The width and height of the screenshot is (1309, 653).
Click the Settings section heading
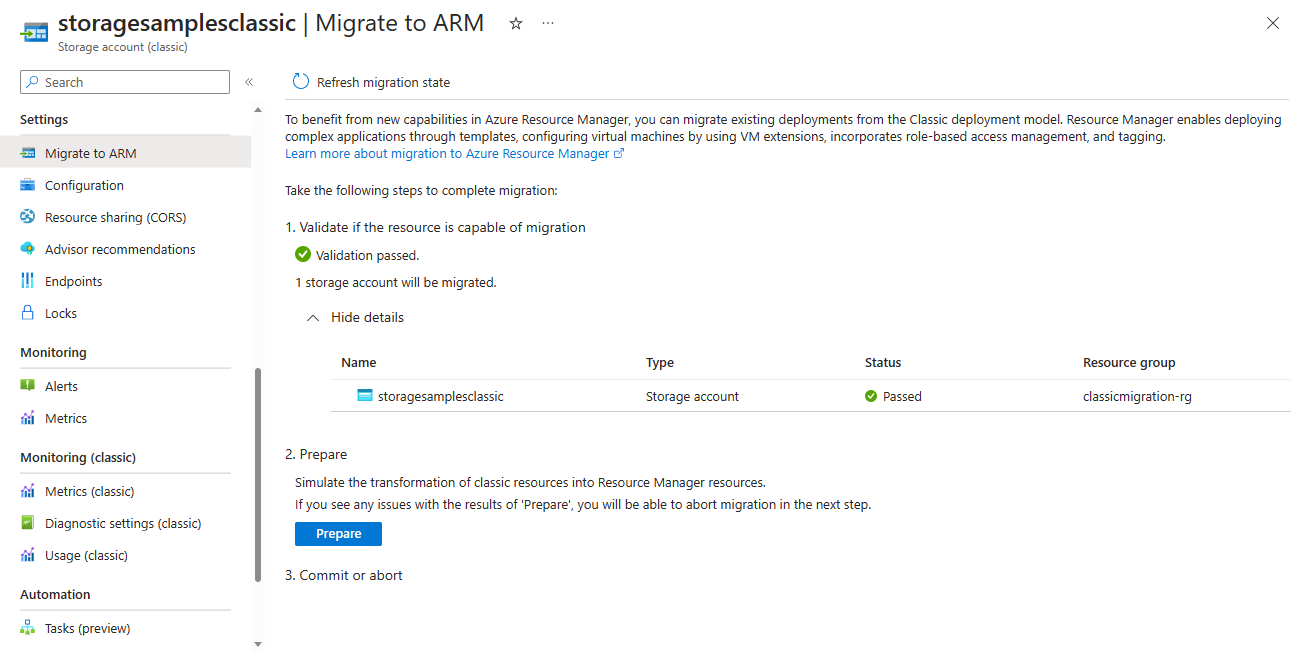[44, 119]
